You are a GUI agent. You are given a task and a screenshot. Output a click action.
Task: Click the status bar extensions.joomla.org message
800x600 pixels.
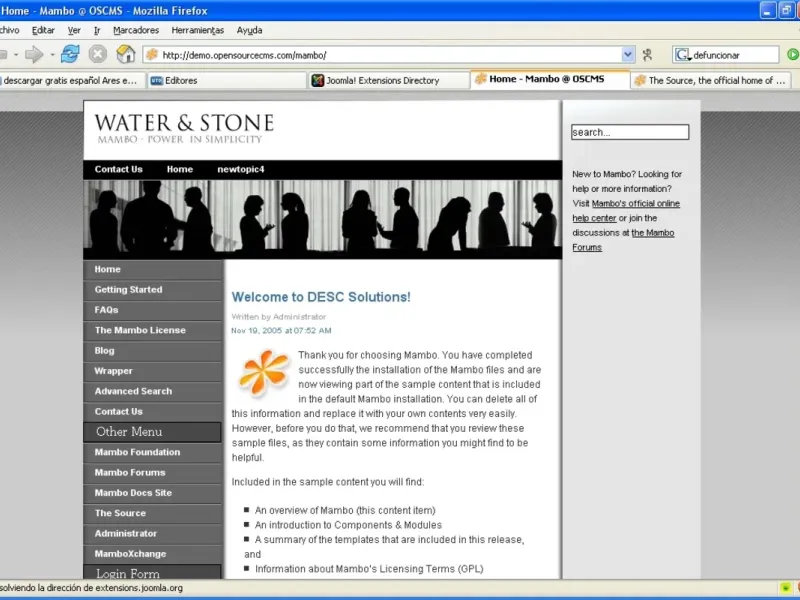pos(92,588)
